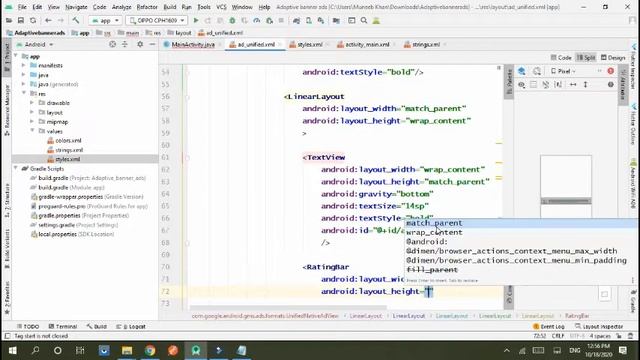Click the orientation icon beside Pixel
Screen dimensions: 640x360
tap(537, 71)
